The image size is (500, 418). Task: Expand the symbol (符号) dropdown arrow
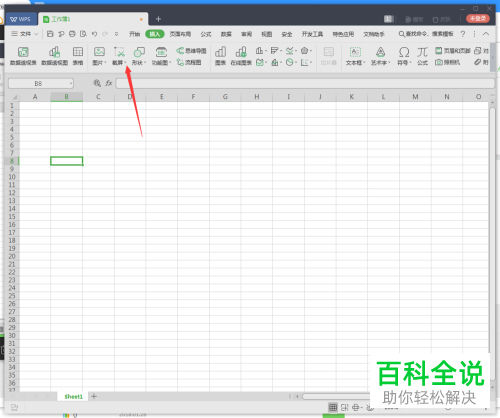click(x=410, y=63)
